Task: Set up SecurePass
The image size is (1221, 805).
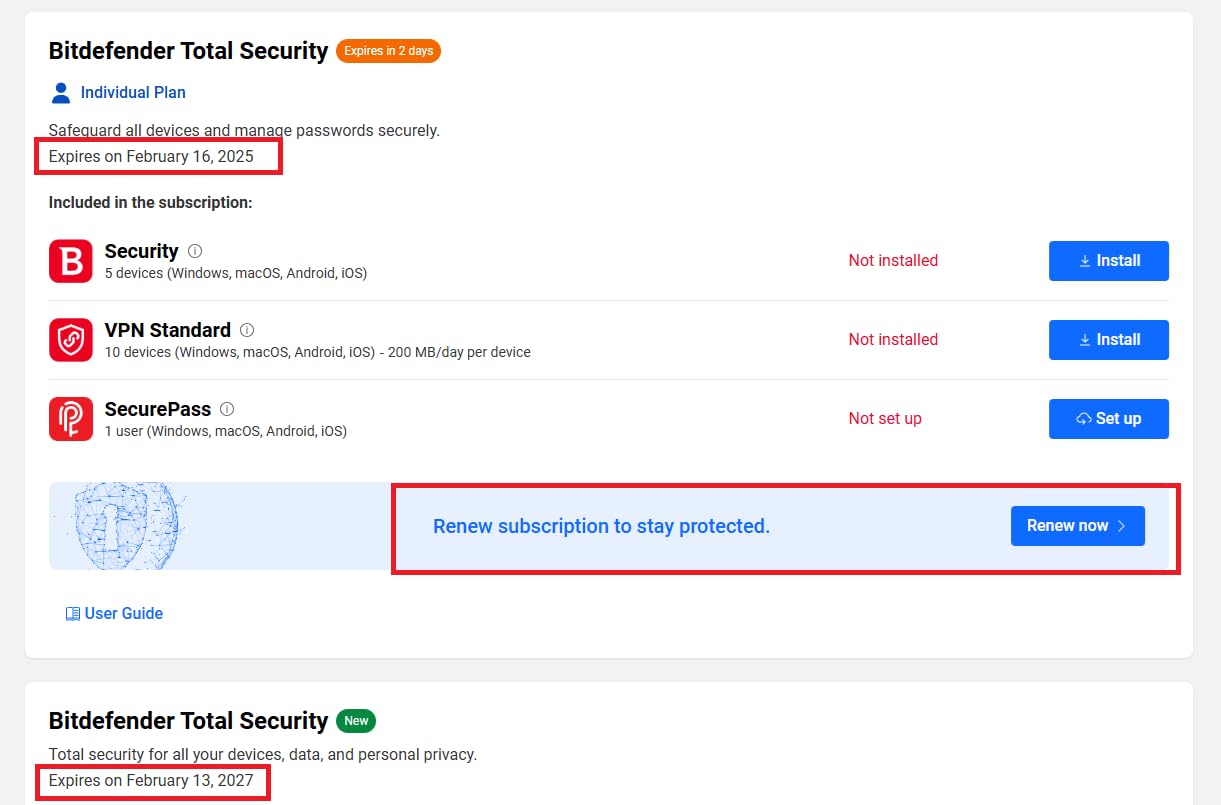Action: pos(1108,418)
